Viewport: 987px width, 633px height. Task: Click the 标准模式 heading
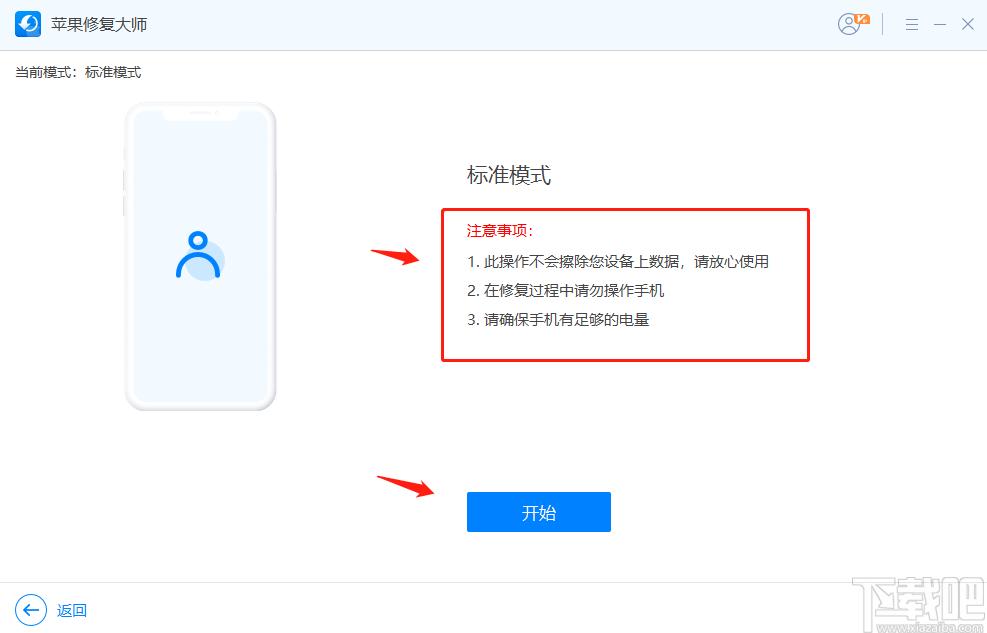point(509,176)
